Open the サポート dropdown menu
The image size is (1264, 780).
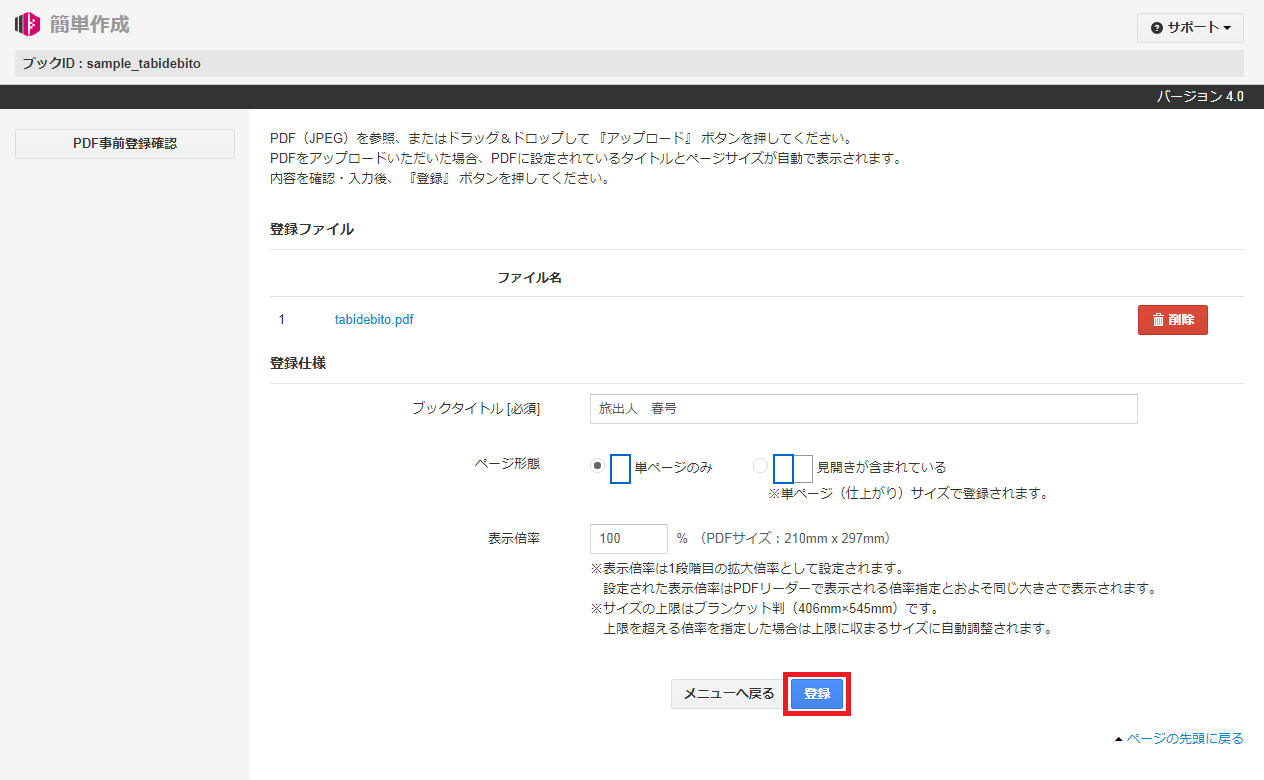coord(1190,28)
